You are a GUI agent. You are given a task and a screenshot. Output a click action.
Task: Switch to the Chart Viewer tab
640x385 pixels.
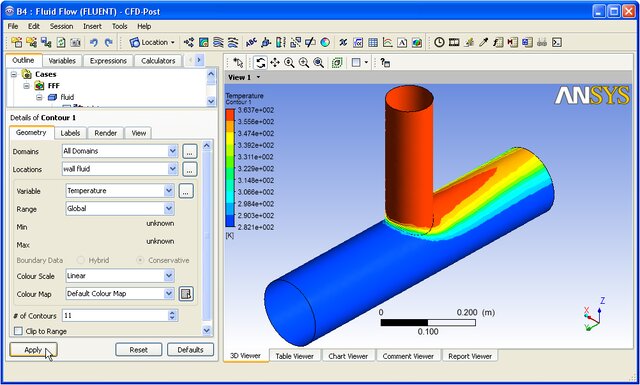click(348, 356)
